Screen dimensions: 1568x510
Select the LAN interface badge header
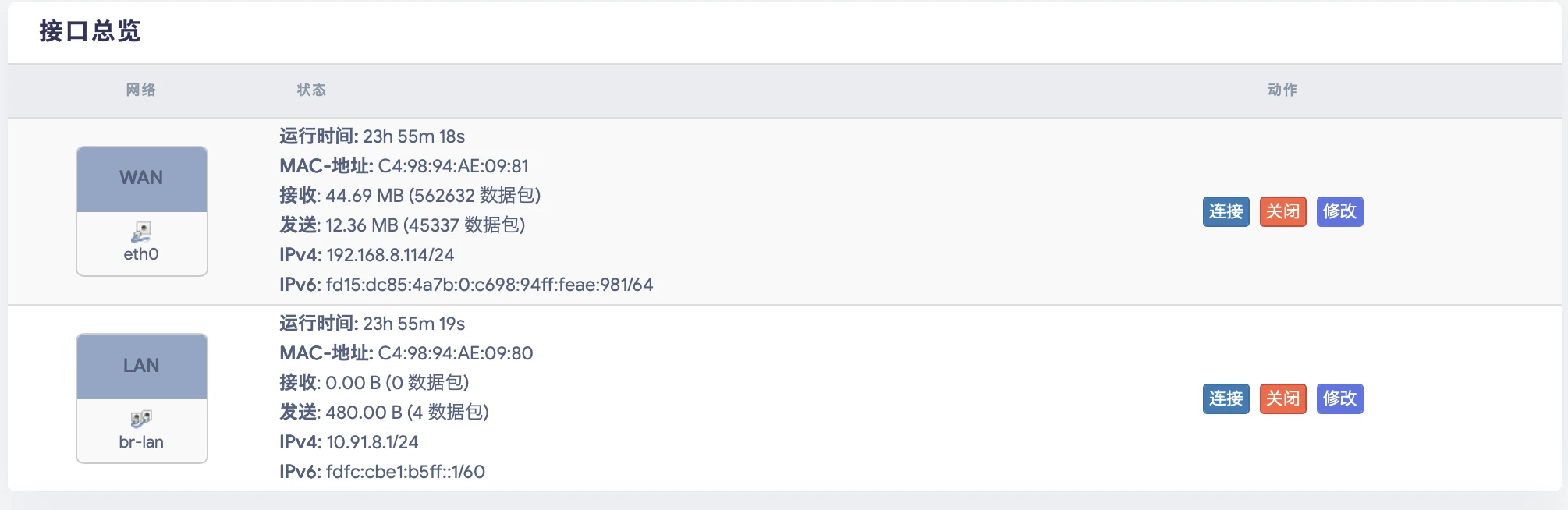(141, 366)
